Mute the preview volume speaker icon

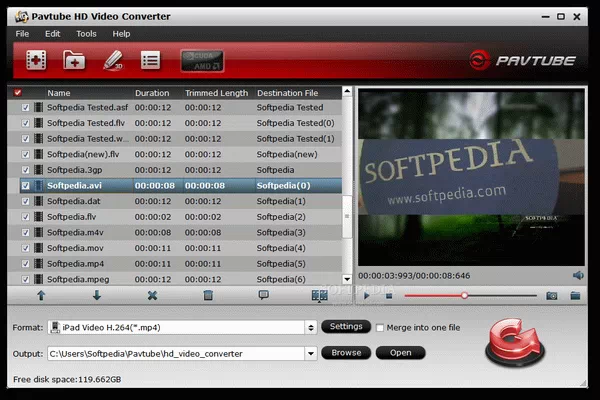pyautogui.click(x=578, y=275)
